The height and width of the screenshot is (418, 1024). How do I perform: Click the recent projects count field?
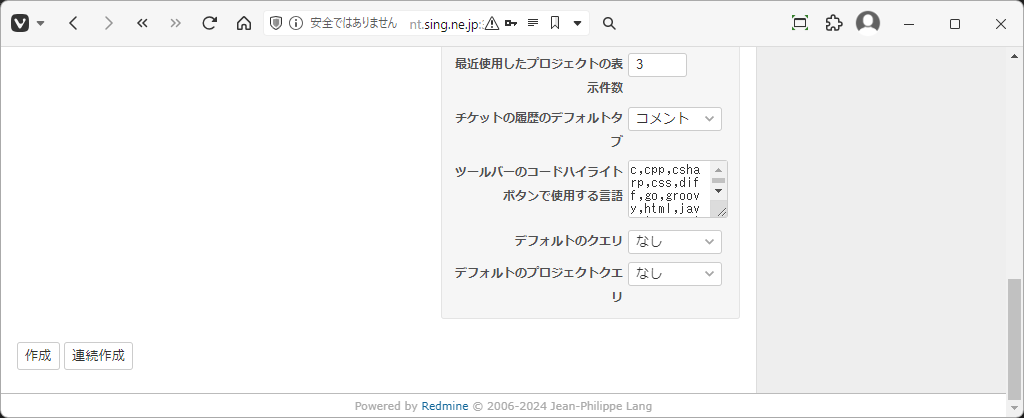657,65
